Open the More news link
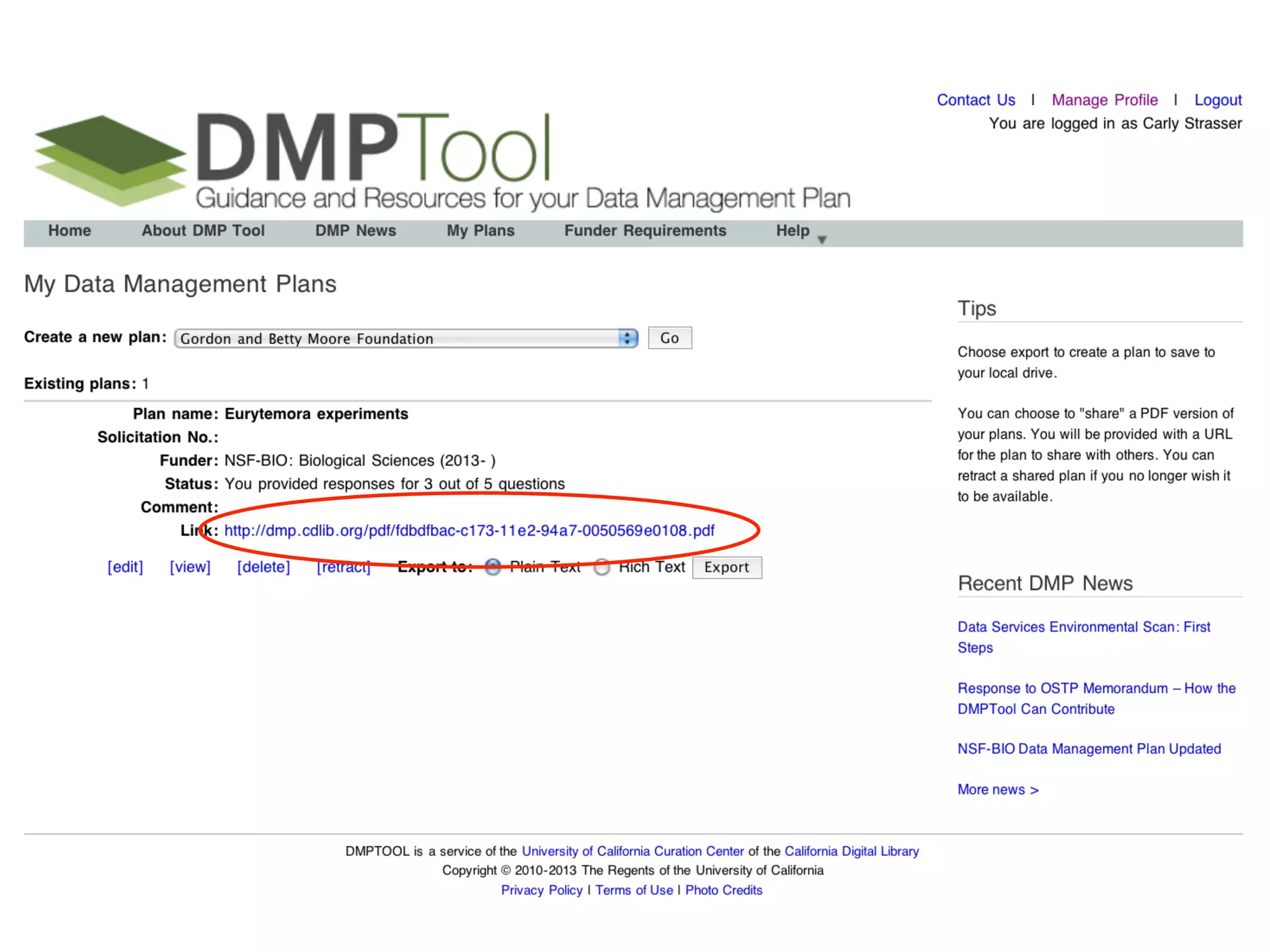The image size is (1270, 952). 998,790
